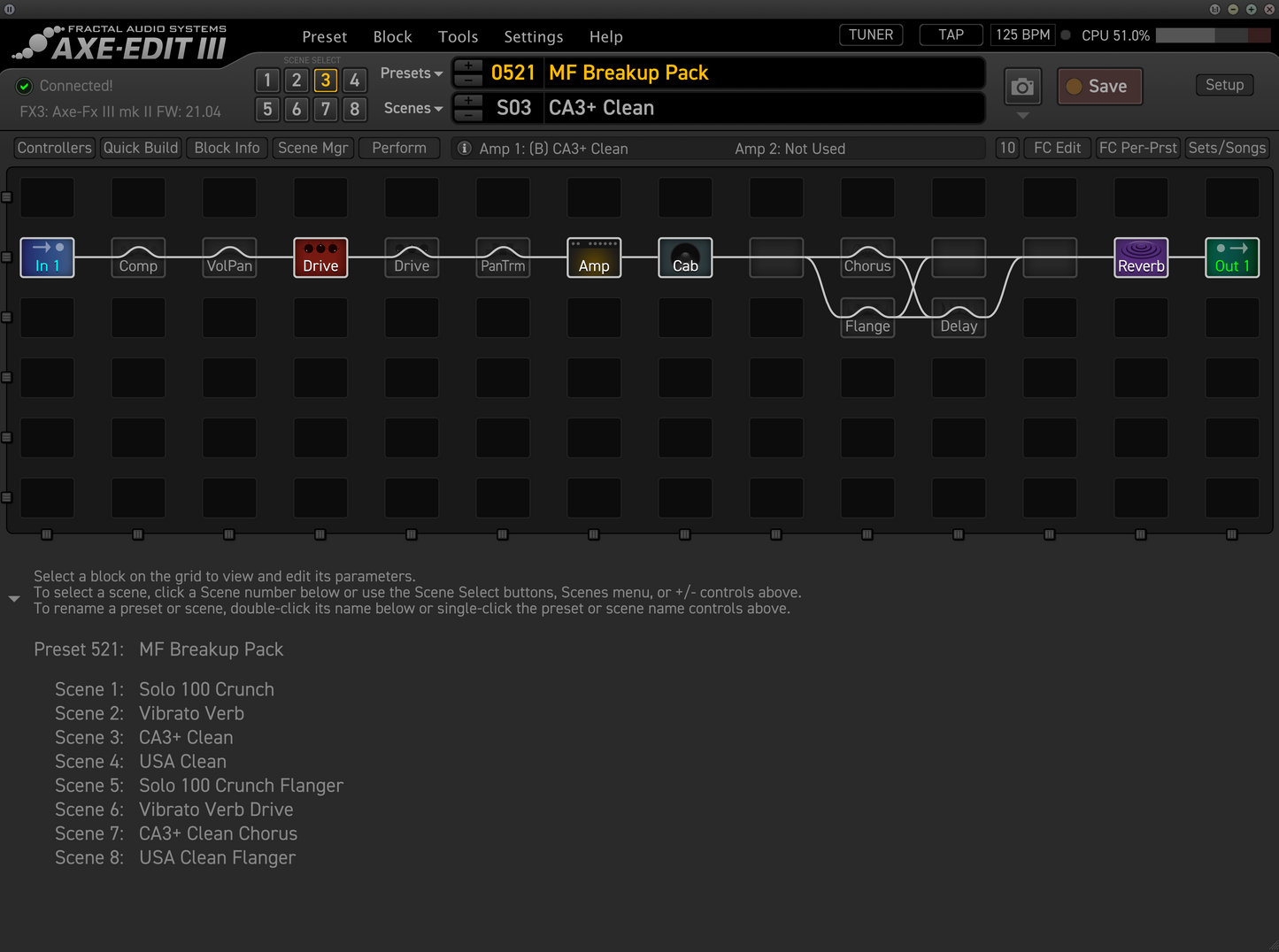This screenshot has height=952, width=1279.
Task: Select the red Drive block on the grid
Action: [x=320, y=257]
